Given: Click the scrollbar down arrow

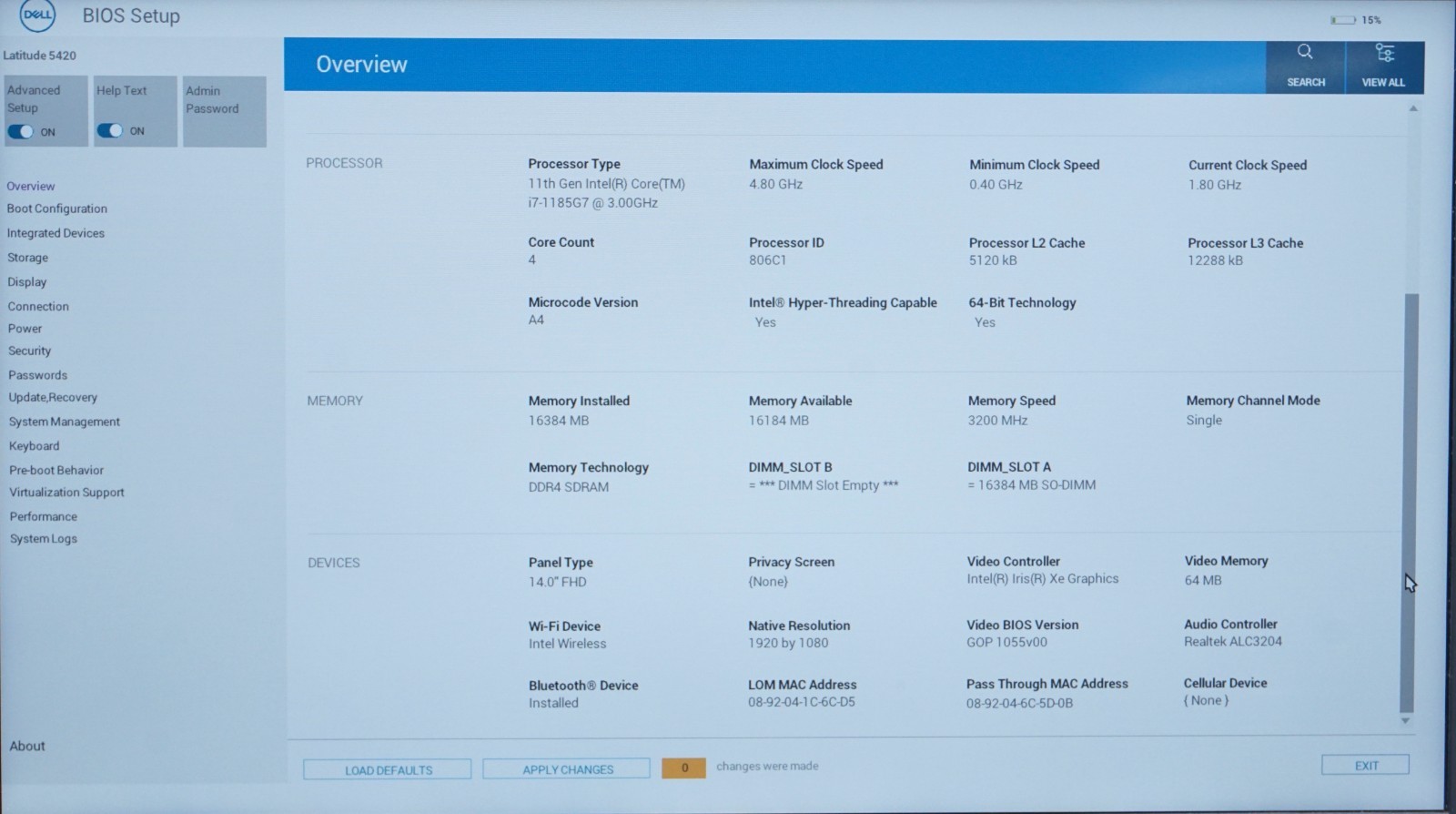Looking at the screenshot, I should click(x=1406, y=721).
